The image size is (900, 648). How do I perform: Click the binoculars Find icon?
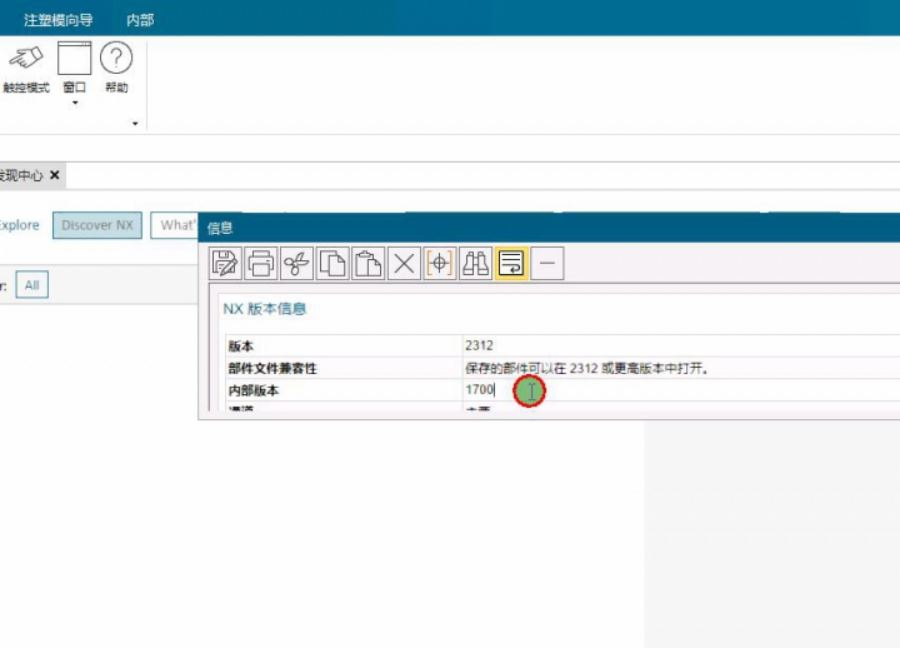476,264
